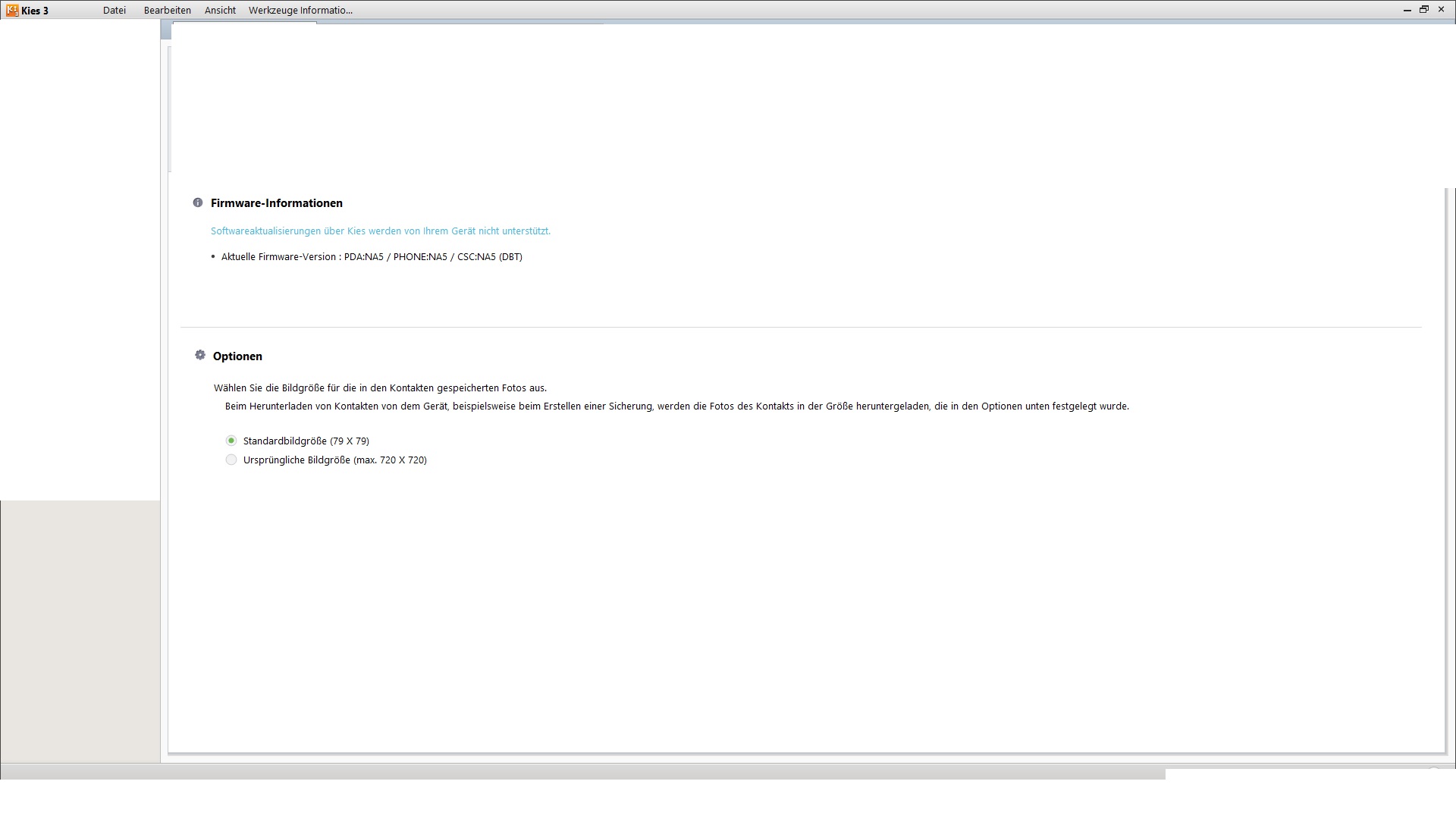
Task: Restore down the Kies window
Action: (1424, 10)
